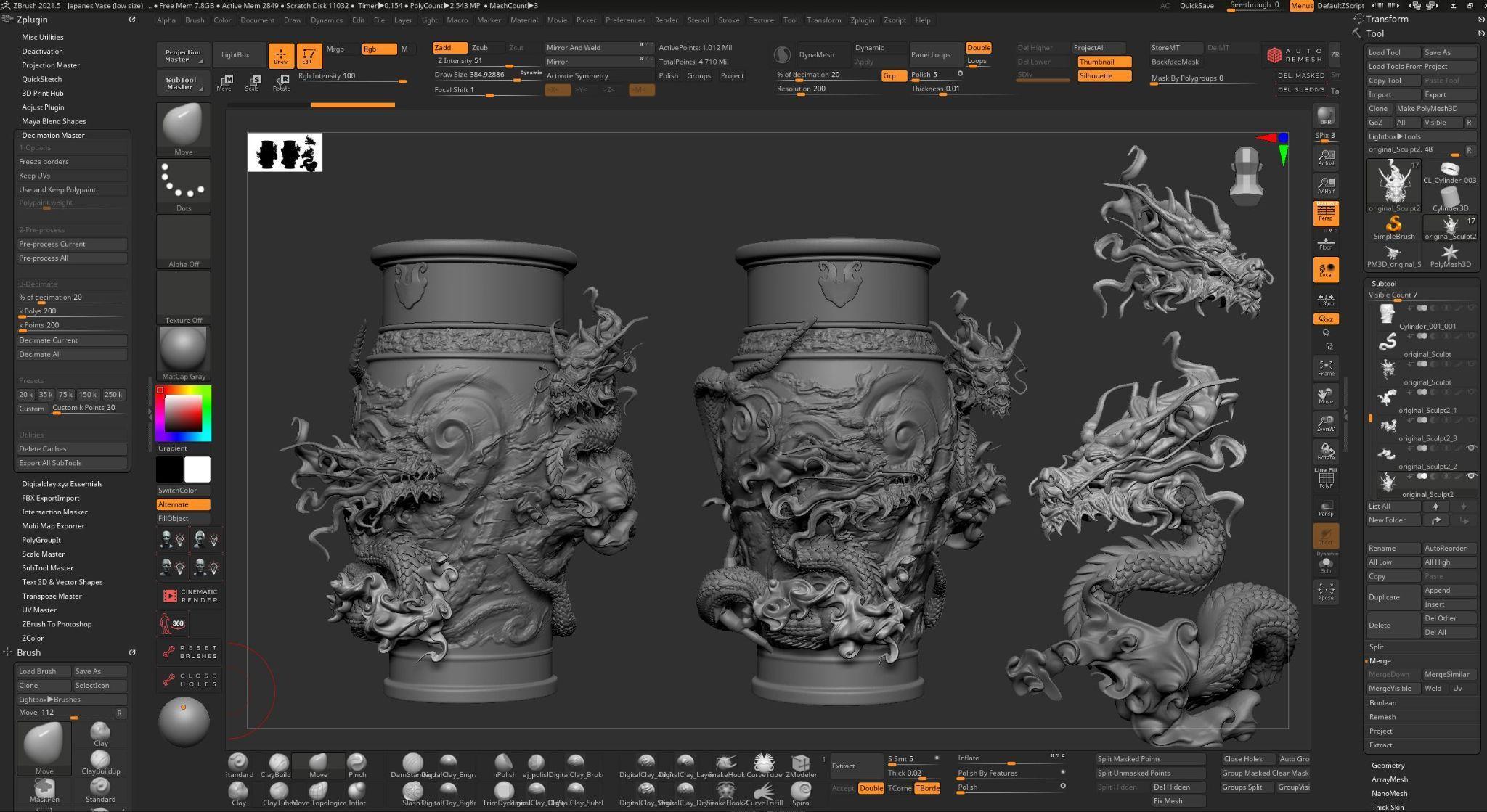Screen dimensions: 1487x812
Task: Toggle the Double extract option
Action: pos(871,788)
